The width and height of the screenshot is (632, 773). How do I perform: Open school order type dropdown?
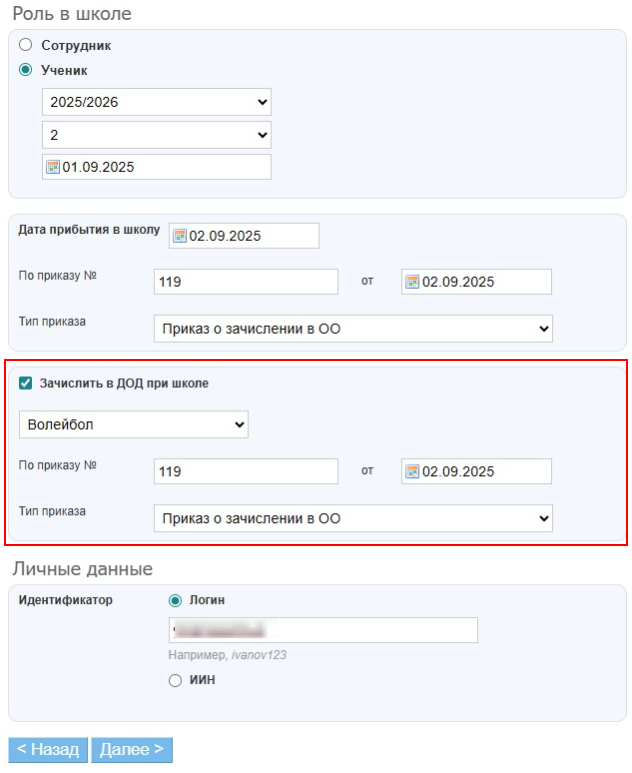352,328
